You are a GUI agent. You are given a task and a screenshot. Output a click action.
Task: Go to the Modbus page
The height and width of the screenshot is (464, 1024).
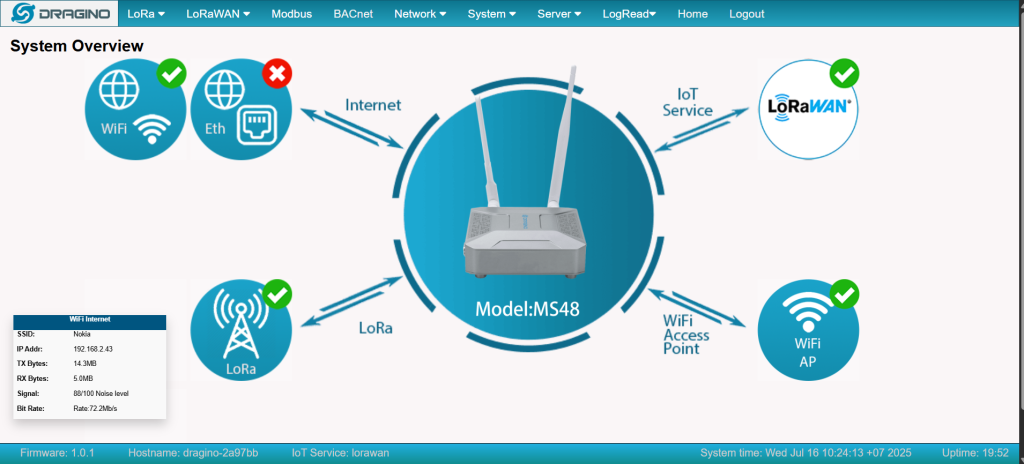tap(291, 14)
